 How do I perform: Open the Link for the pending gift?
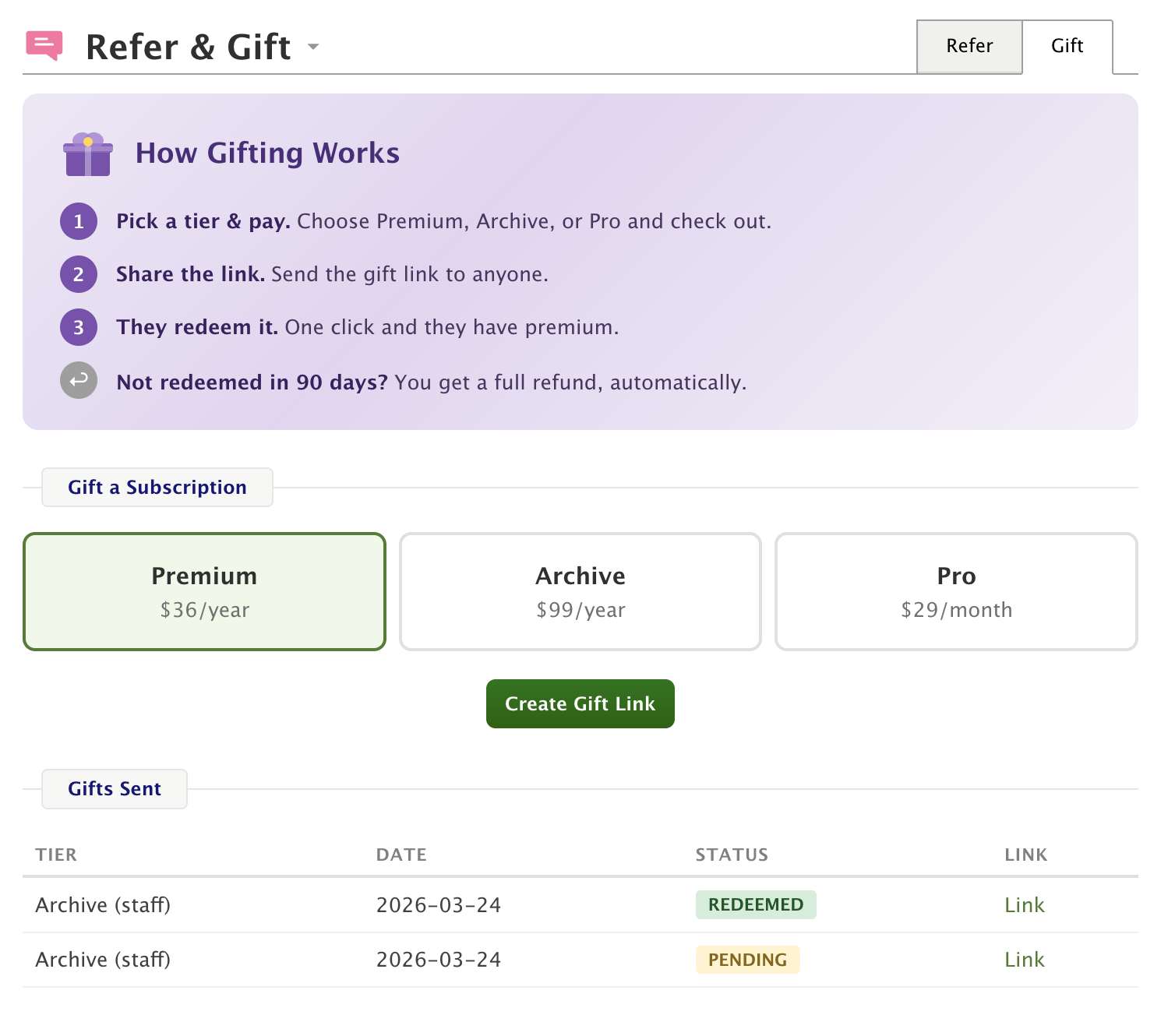point(1024,960)
